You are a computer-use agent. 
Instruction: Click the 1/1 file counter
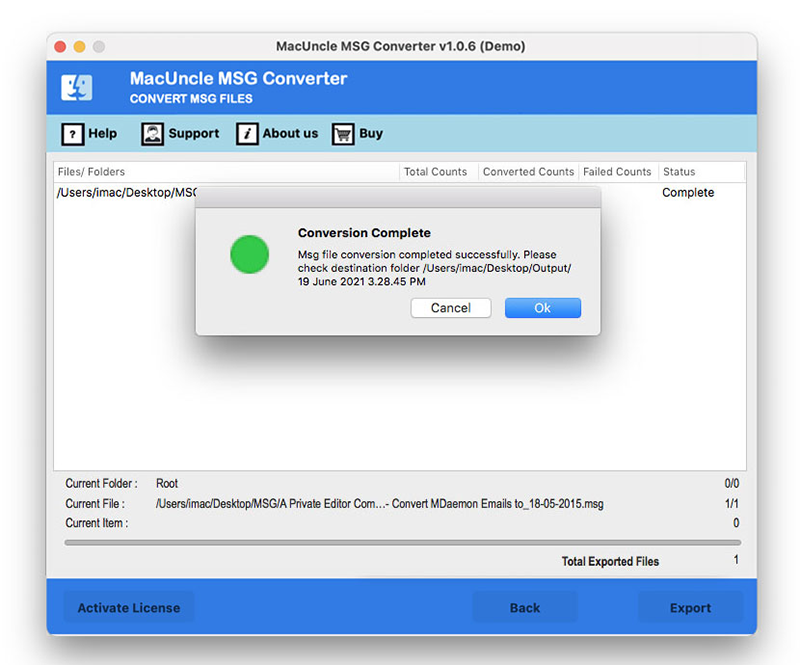click(732, 504)
